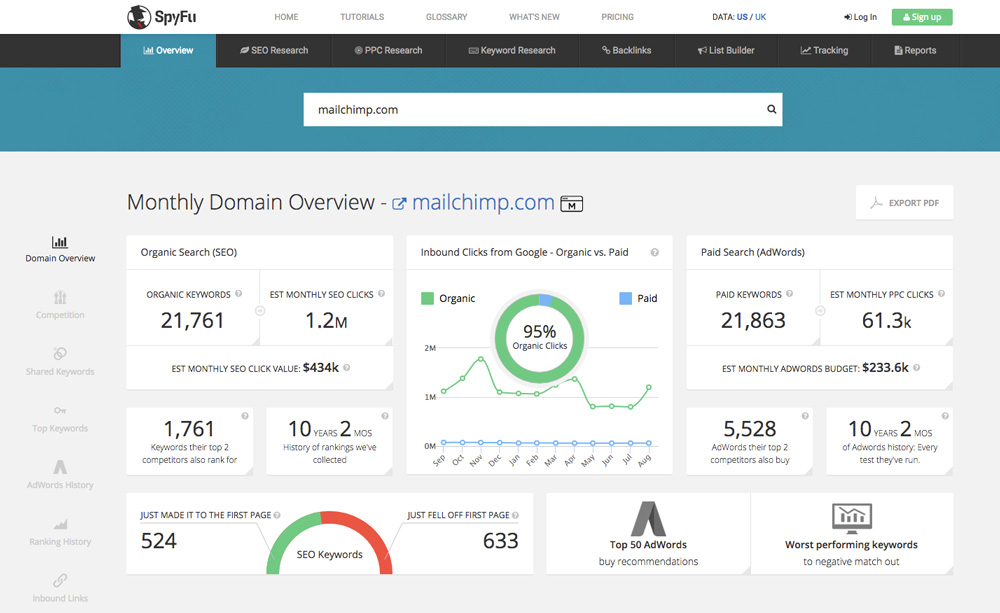Open Top 50 AdWords buy recommendations
Screen dimensions: 1000x613
(648, 533)
